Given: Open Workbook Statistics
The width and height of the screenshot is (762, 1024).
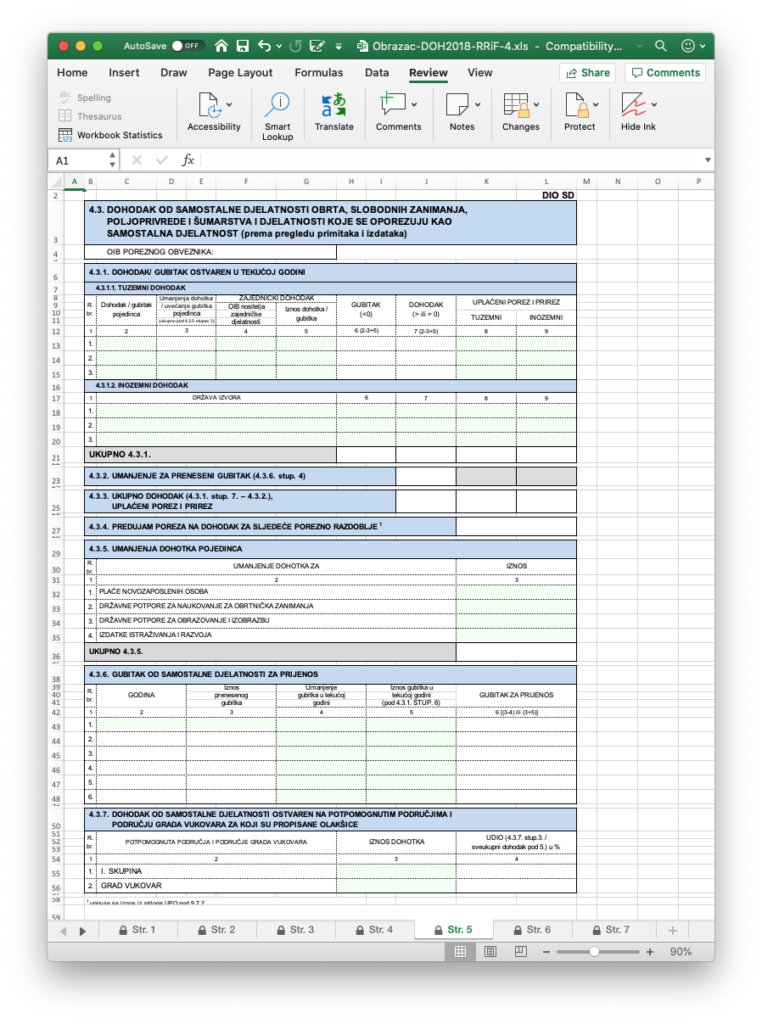Looking at the screenshot, I should [x=110, y=135].
